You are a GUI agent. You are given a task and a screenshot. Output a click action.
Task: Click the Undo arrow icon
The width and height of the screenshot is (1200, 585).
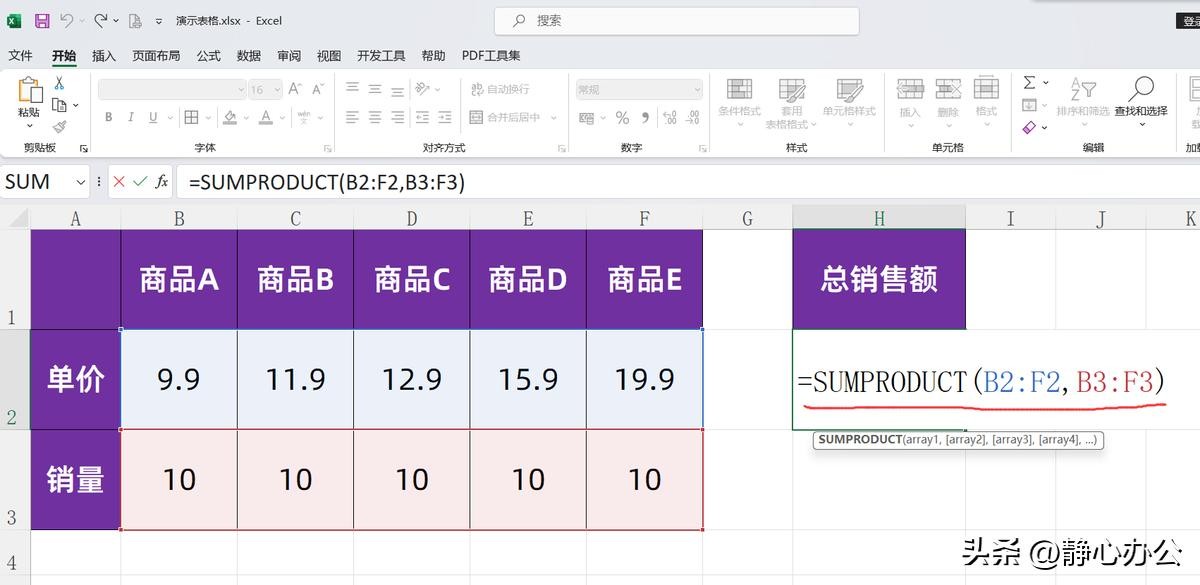(x=67, y=20)
